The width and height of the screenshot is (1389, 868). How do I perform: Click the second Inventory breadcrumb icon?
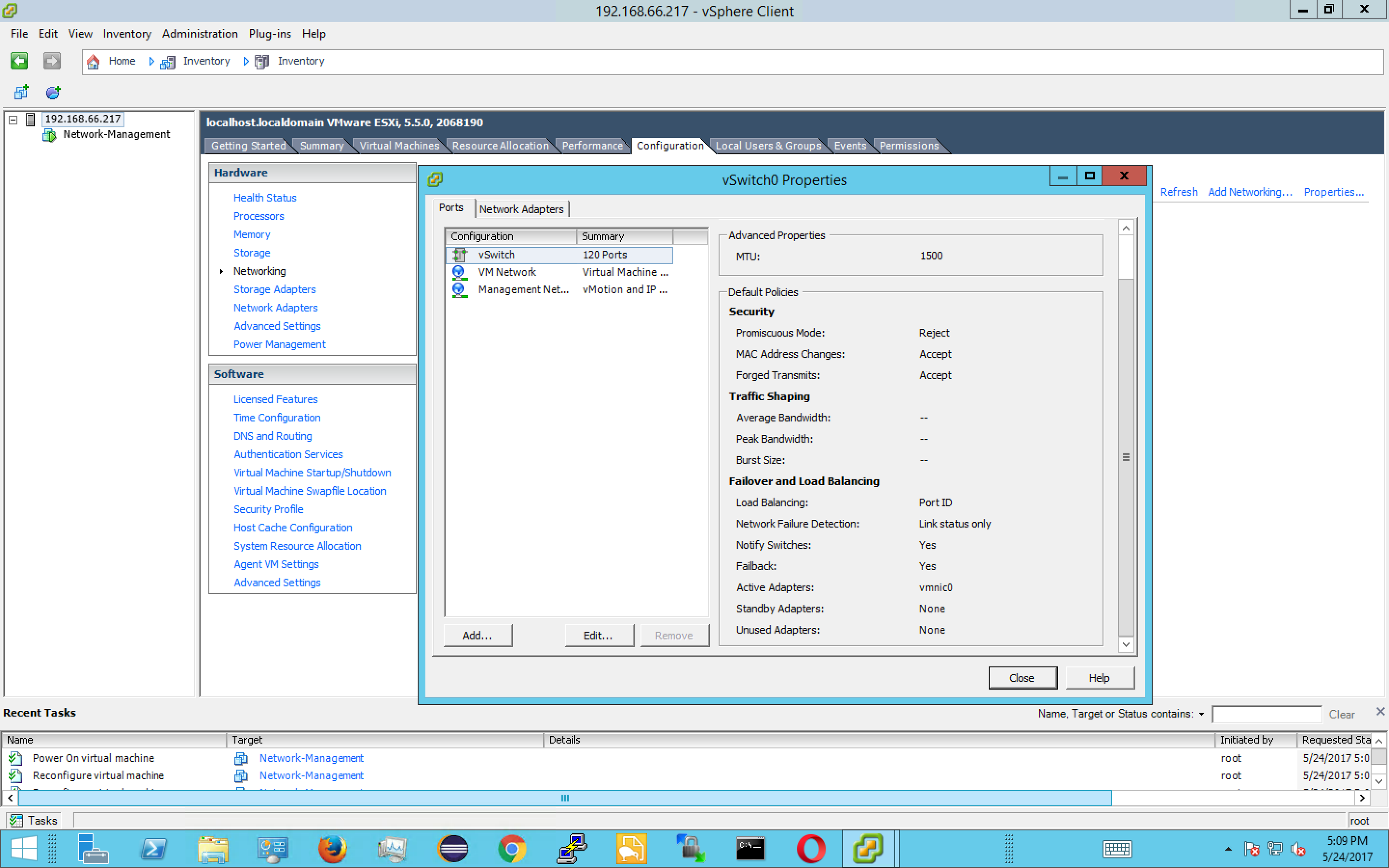[262, 61]
